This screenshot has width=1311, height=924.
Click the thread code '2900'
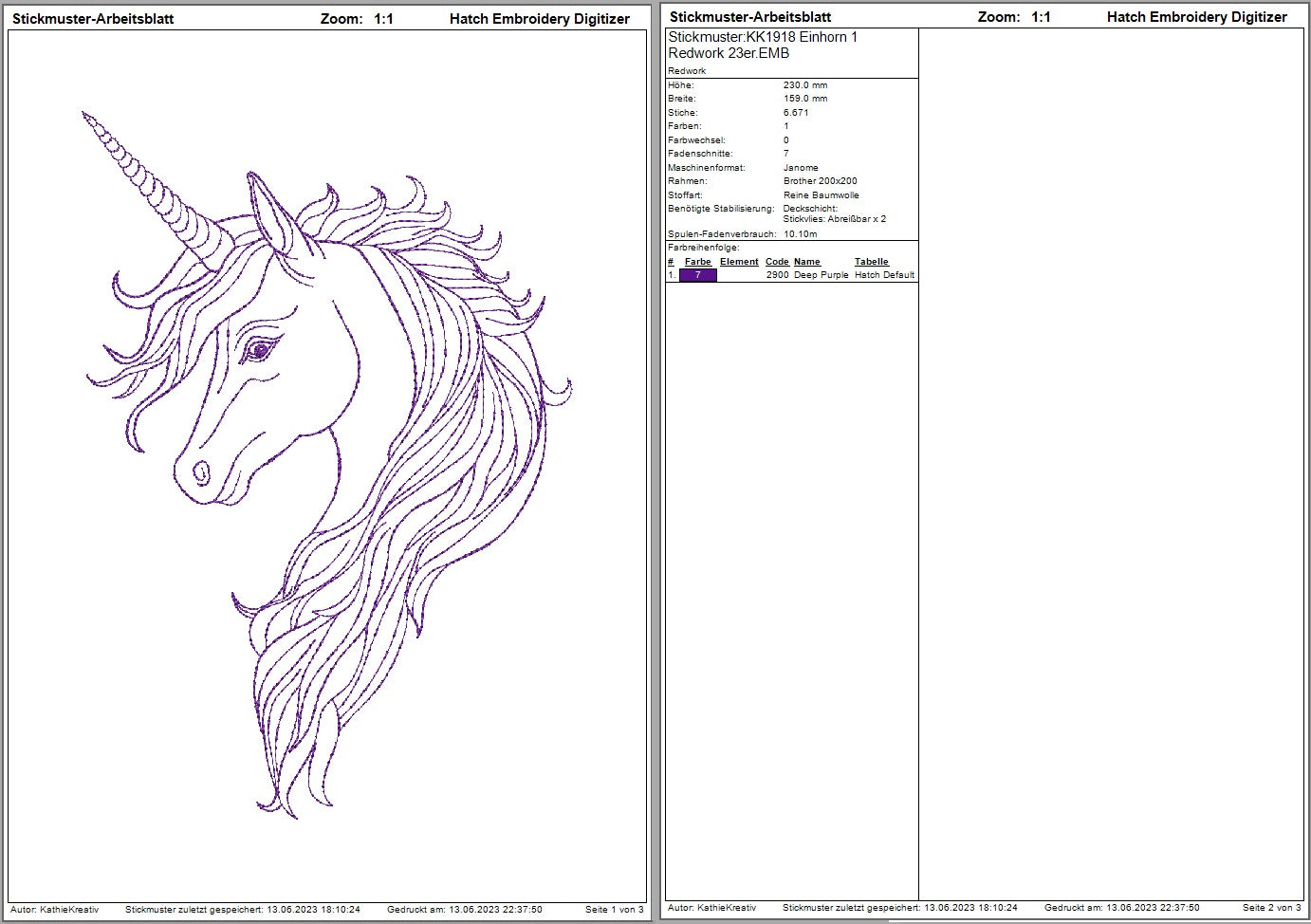click(x=777, y=275)
